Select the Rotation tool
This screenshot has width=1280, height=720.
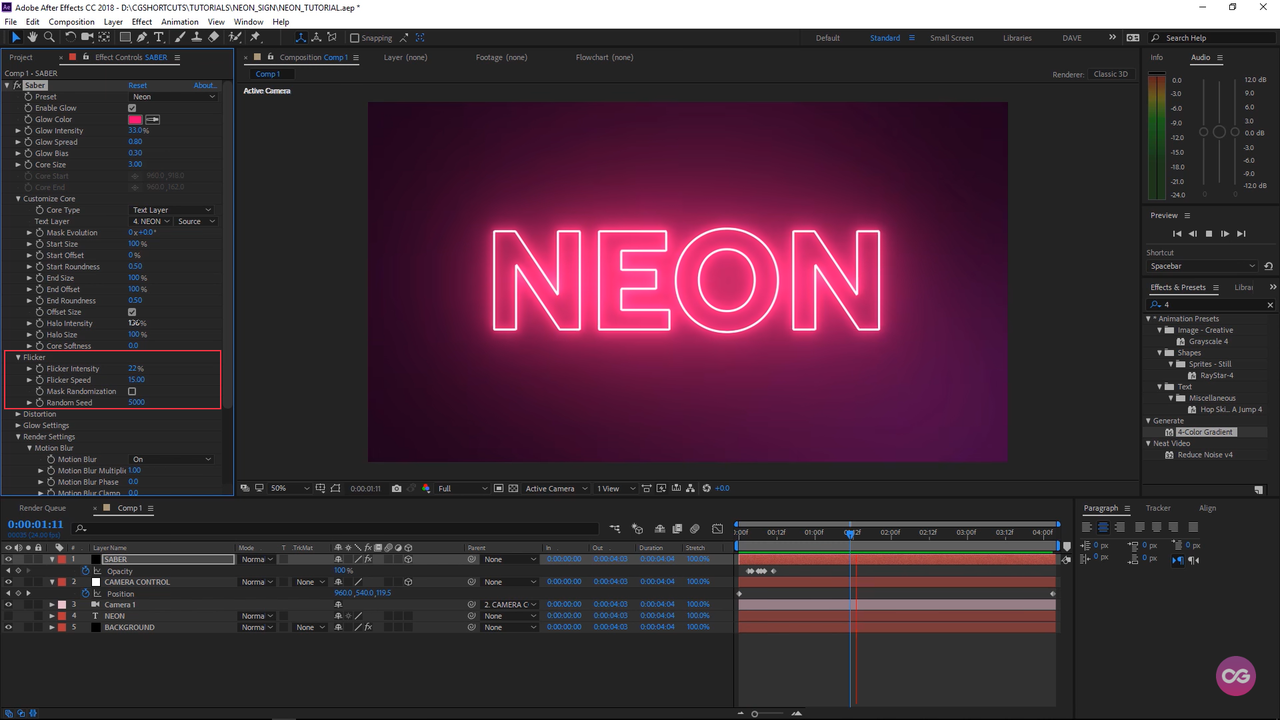point(70,38)
